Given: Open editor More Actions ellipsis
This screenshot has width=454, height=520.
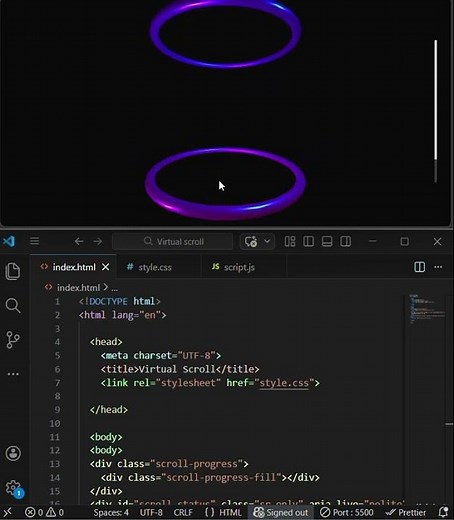Looking at the screenshot, I should click(x=438, y=267).
